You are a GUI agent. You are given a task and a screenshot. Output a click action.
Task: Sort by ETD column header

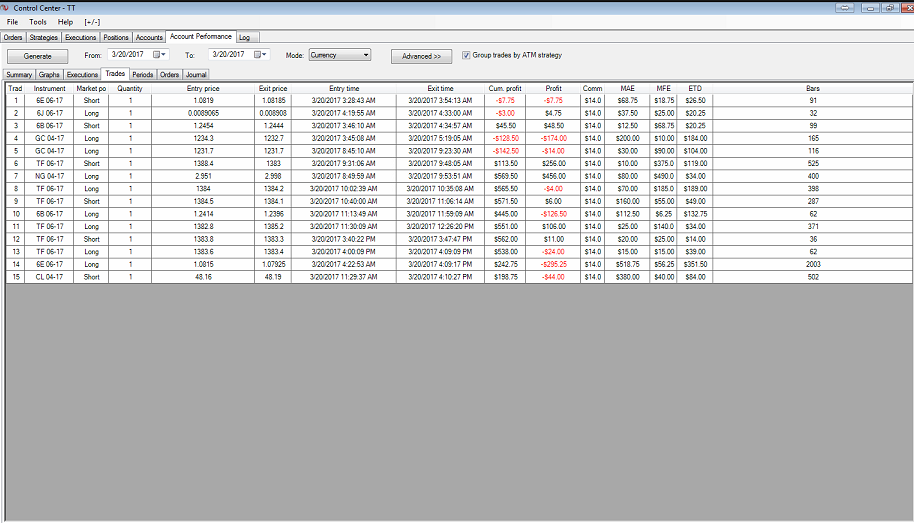[x=695, y=89]
